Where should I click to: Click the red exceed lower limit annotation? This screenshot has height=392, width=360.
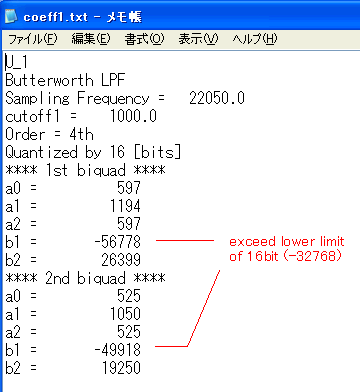click(287, 249)
